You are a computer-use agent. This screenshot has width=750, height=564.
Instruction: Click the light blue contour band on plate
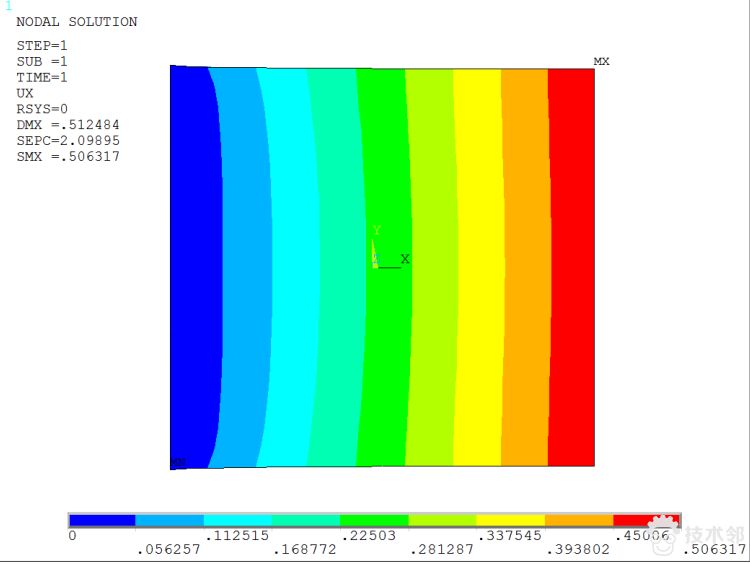(x=246, y=267)
